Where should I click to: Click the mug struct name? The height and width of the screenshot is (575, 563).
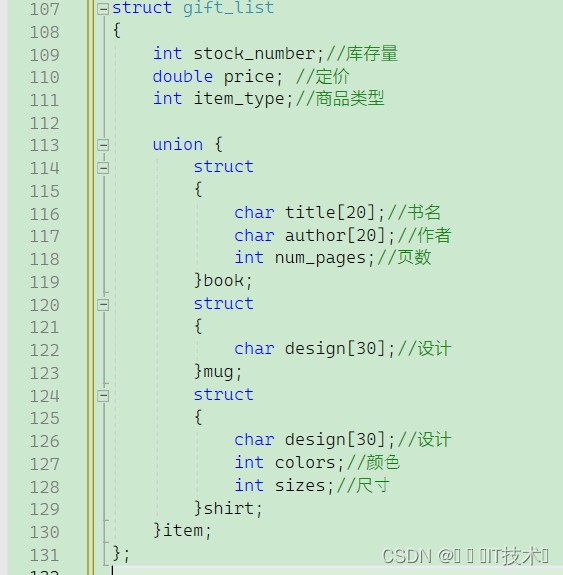point(218,372)
